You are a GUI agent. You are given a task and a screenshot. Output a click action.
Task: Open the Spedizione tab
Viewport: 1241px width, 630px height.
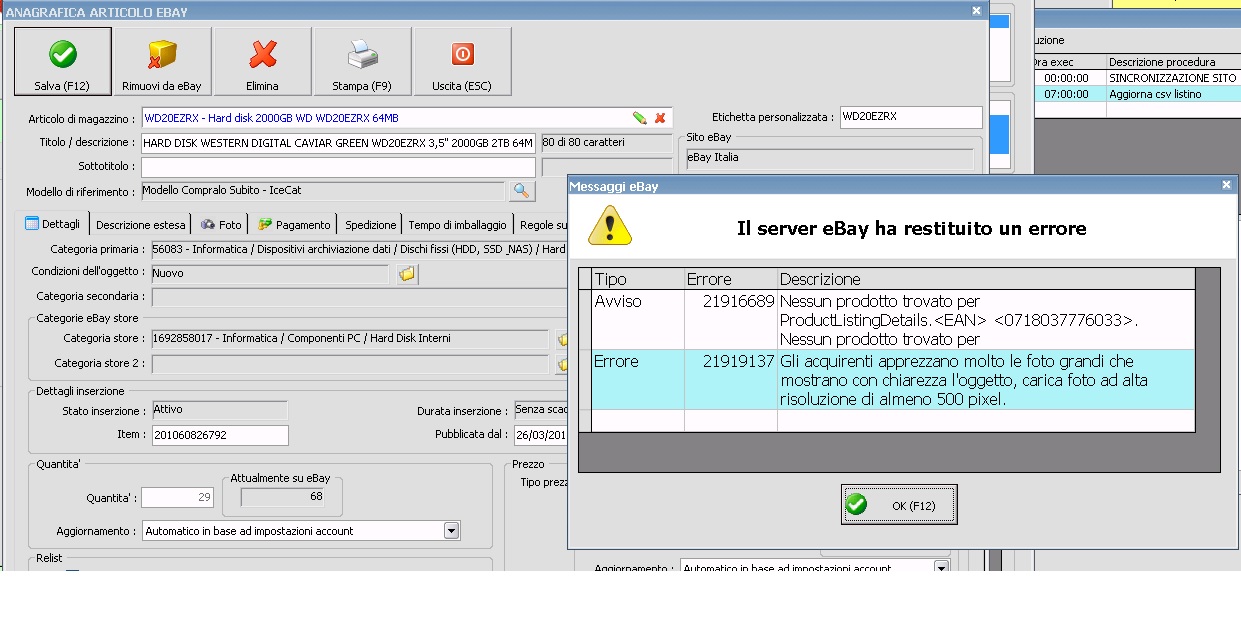[371, 225]
